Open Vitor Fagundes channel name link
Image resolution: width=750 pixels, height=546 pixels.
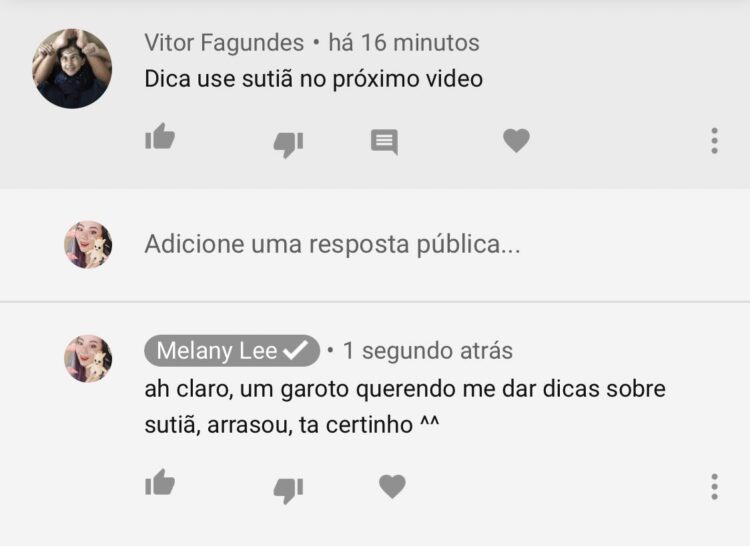[224, 43]
